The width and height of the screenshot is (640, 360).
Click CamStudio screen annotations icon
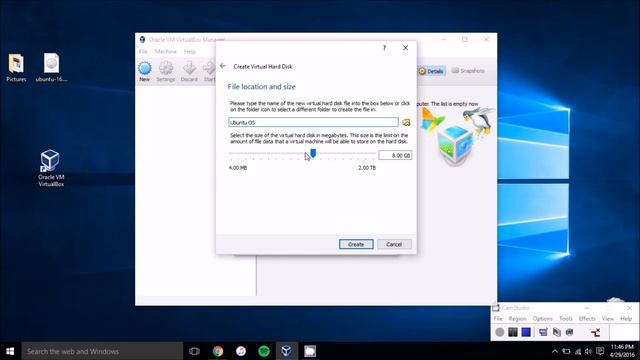[570, 332]
